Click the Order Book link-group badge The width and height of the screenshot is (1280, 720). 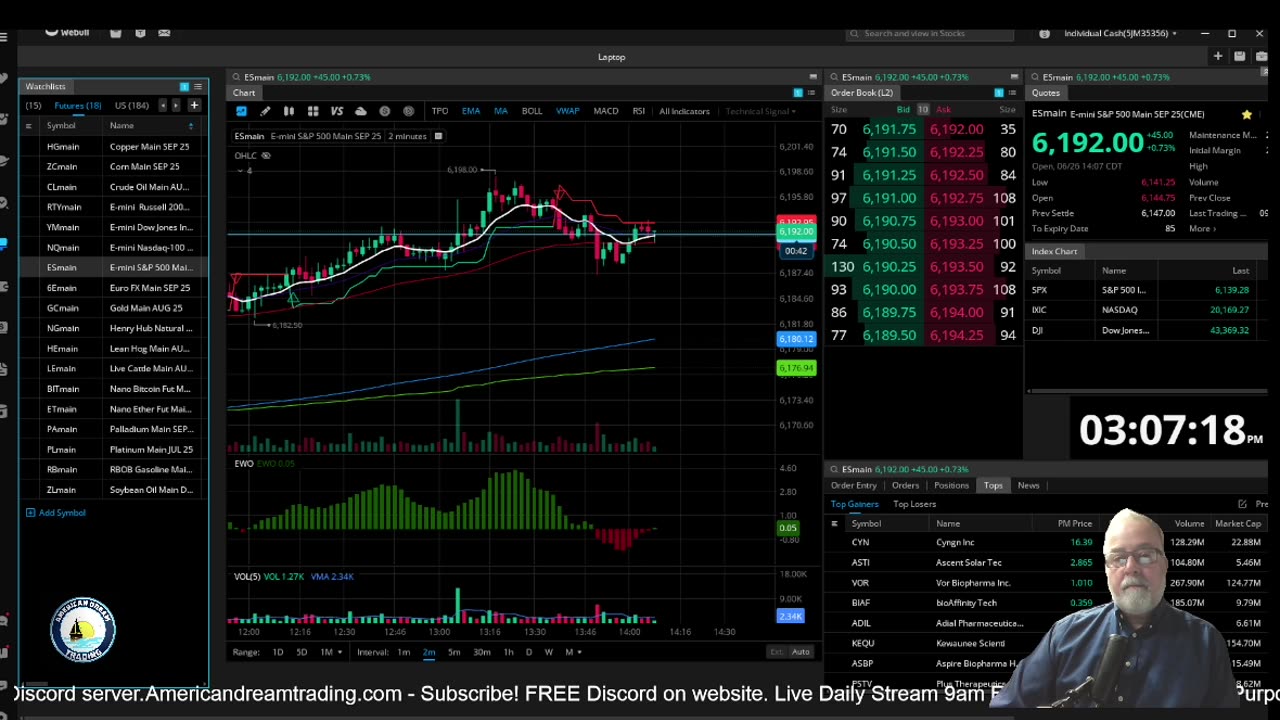pyautogui.click(x=998, y=93)
